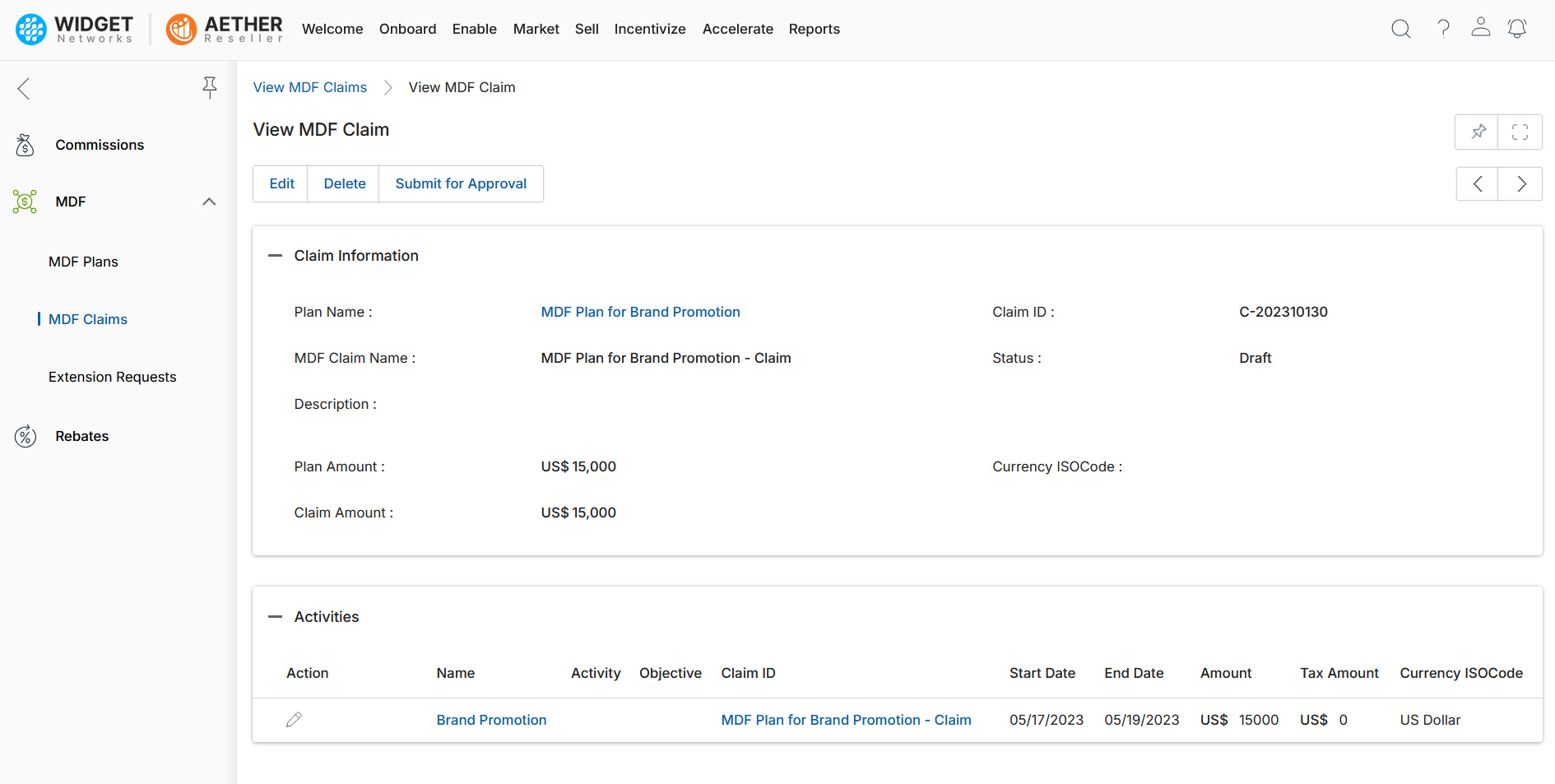
Task: Click the Delete button
Action: pos(344,183)
